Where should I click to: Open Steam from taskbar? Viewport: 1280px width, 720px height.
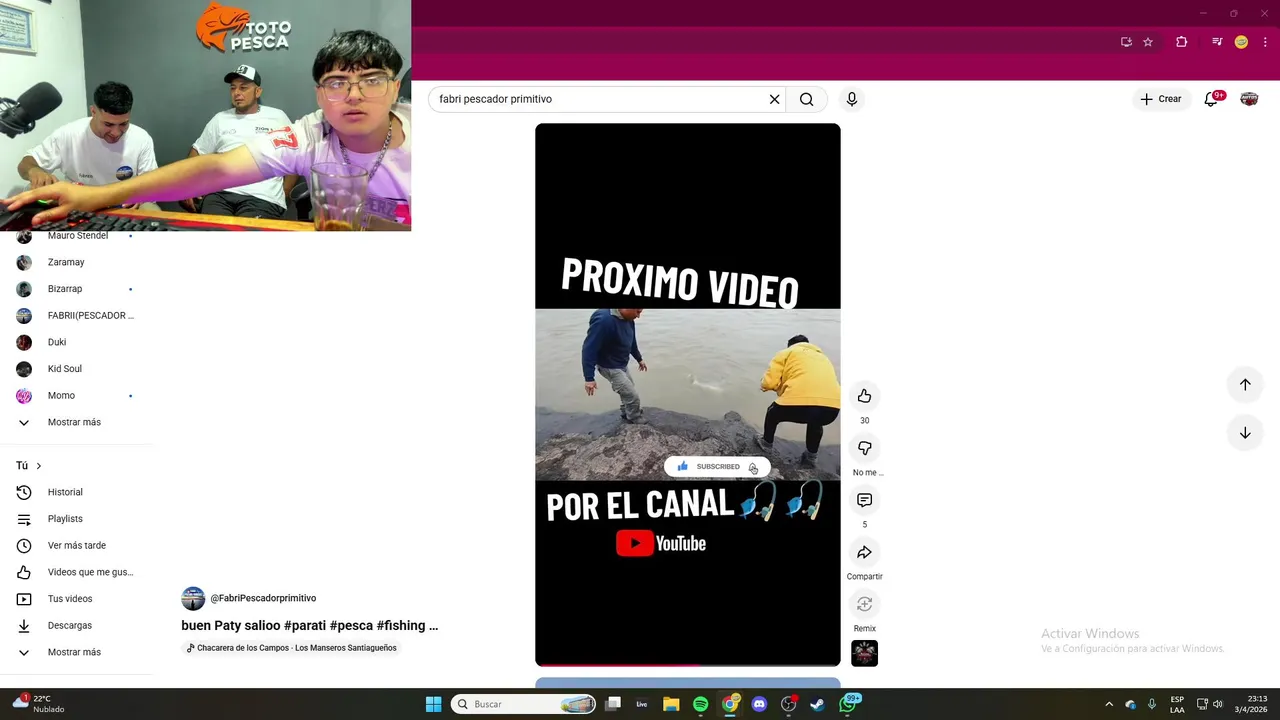pyautogui.click(x=817, y=704)
